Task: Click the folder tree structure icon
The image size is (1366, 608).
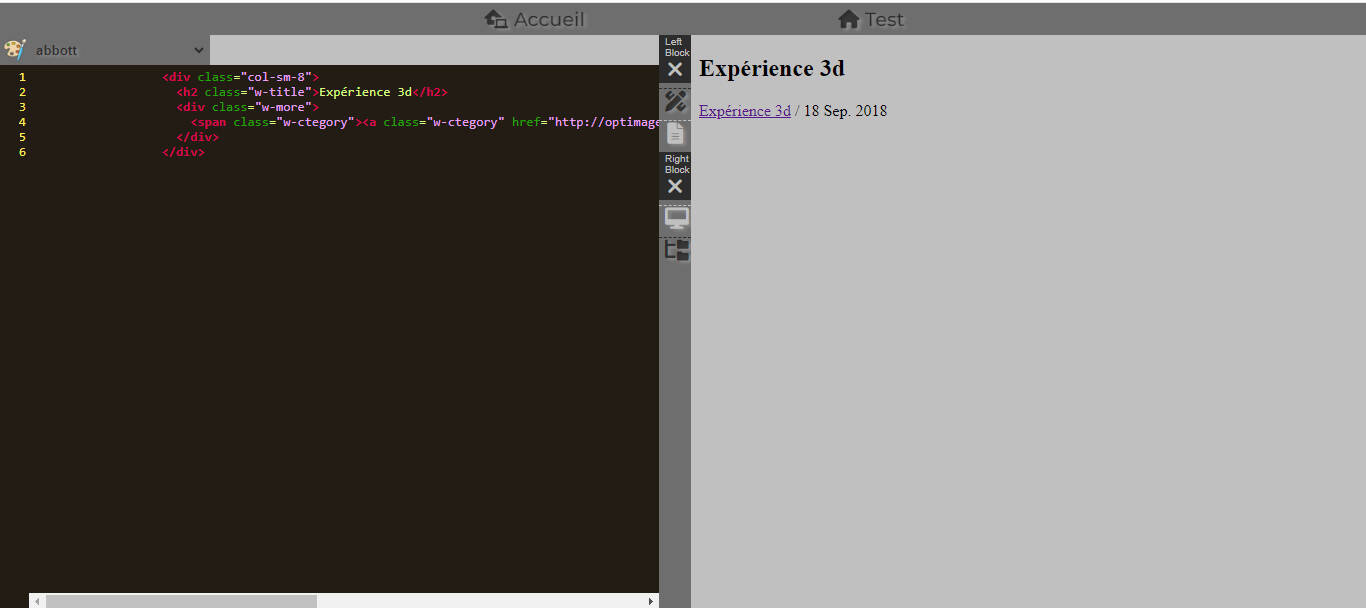Action: pos(677,250)
